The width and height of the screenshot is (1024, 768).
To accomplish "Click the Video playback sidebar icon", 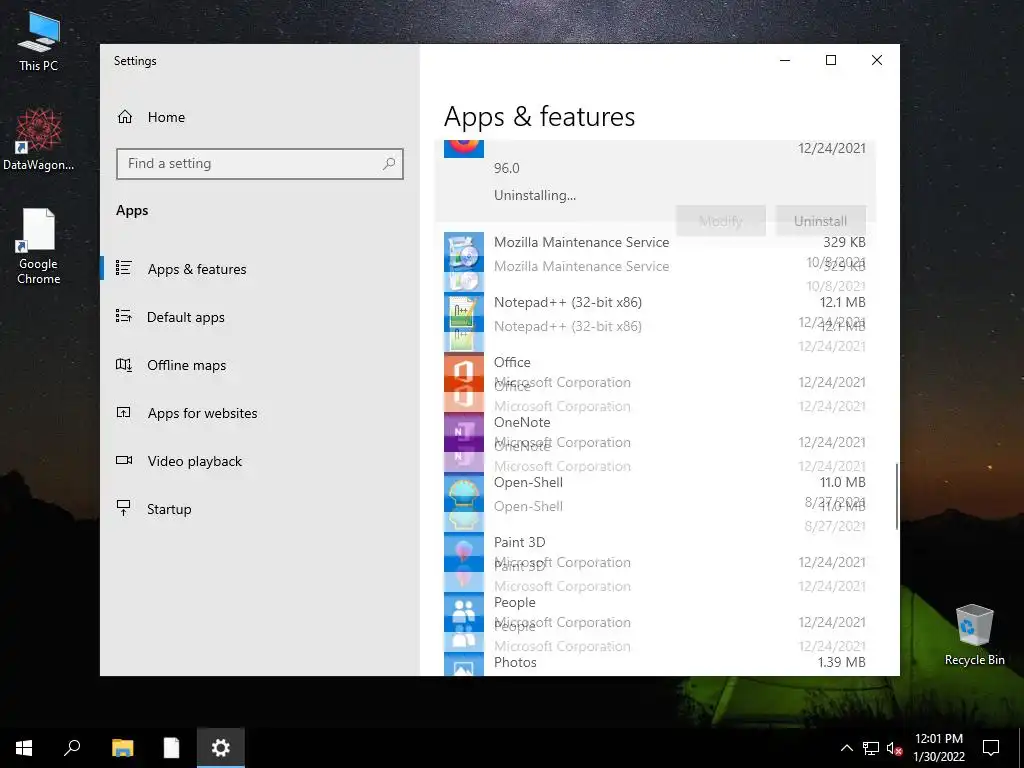I will click(x=123, y=460).
